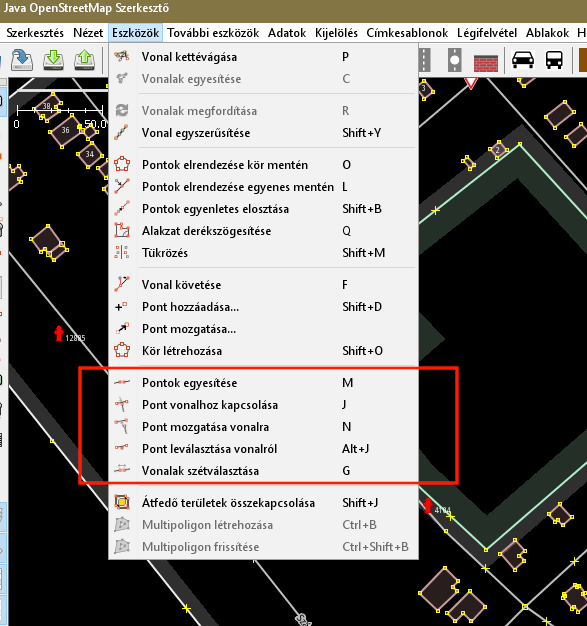The height and width of the screenshot is (626, 587).
Task: Open the Ablakok menu
Action: click(547, 33)
